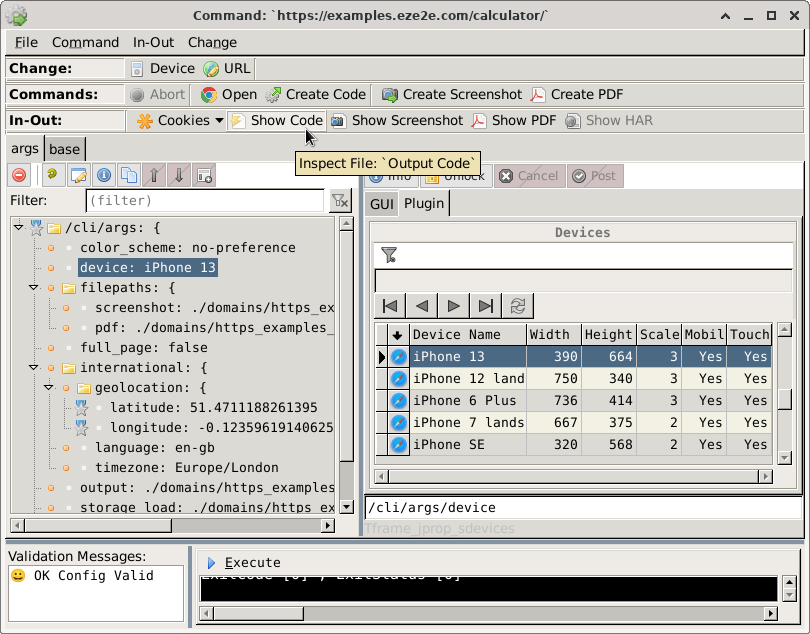Click the Execute button

244,563
